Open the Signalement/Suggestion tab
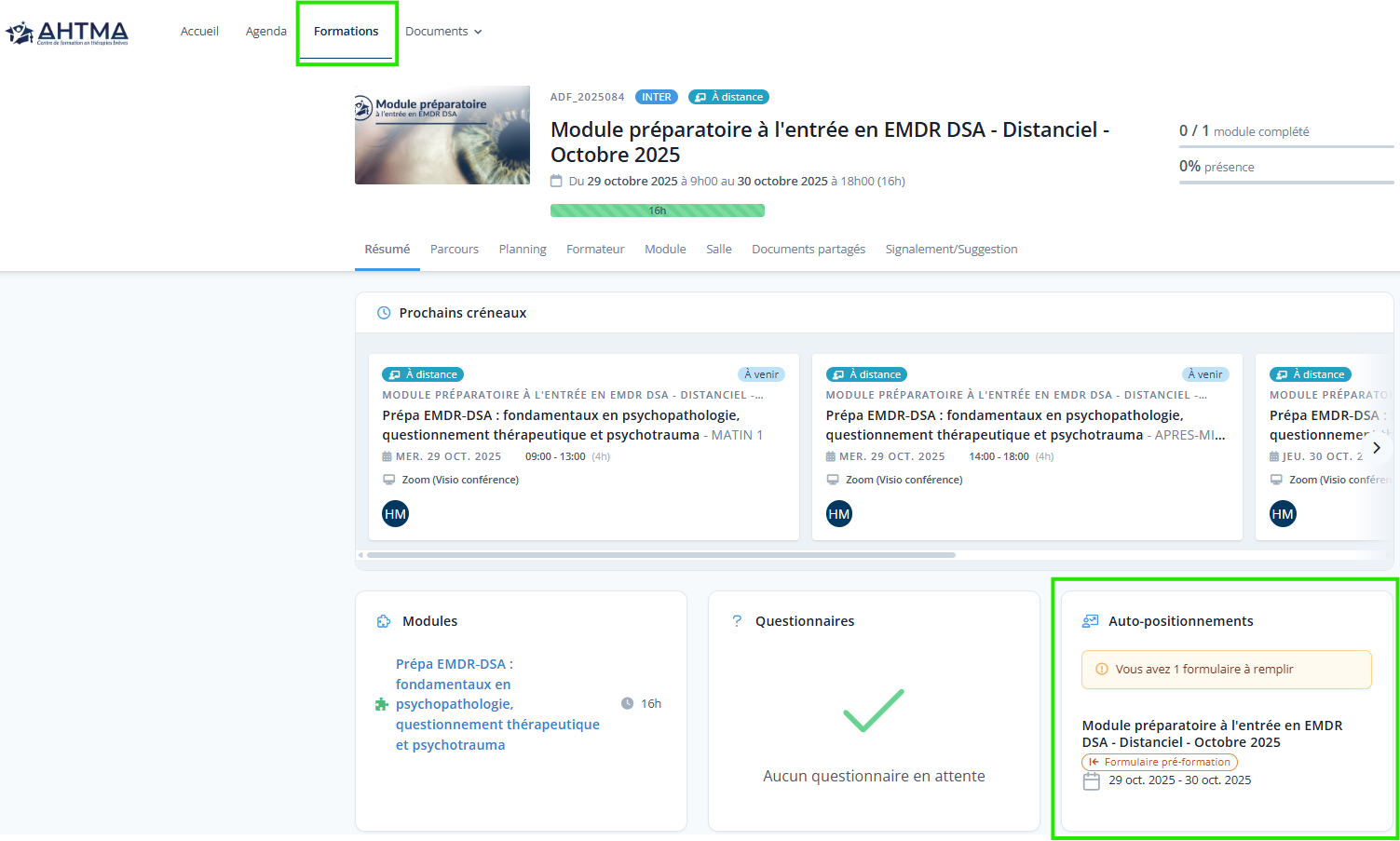 (951, 250)
